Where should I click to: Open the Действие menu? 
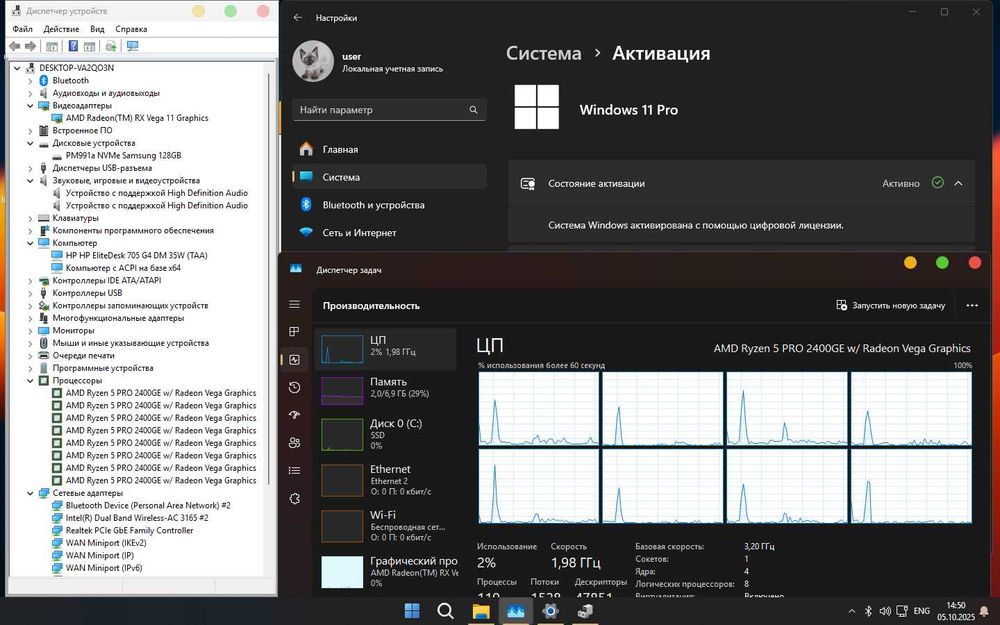tap(61, 29)
